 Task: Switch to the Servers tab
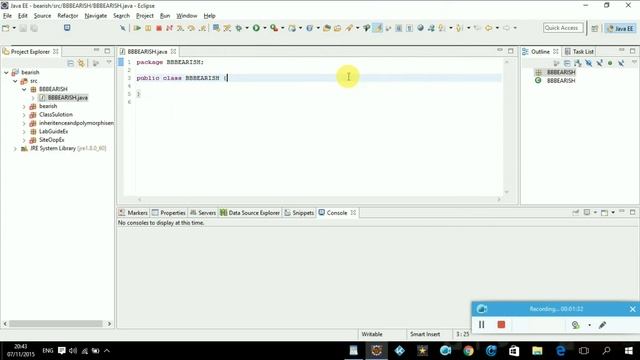pos(203,213)
